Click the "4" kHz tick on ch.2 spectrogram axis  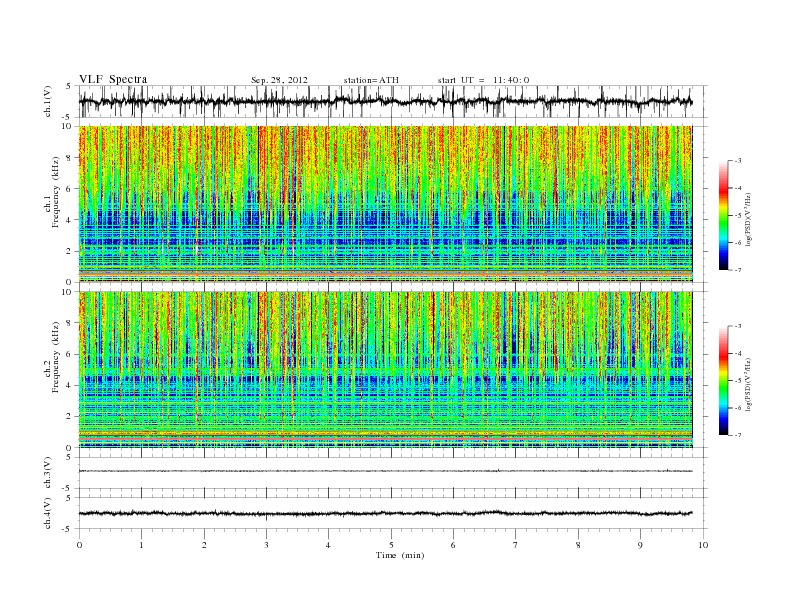coord(70,385)
